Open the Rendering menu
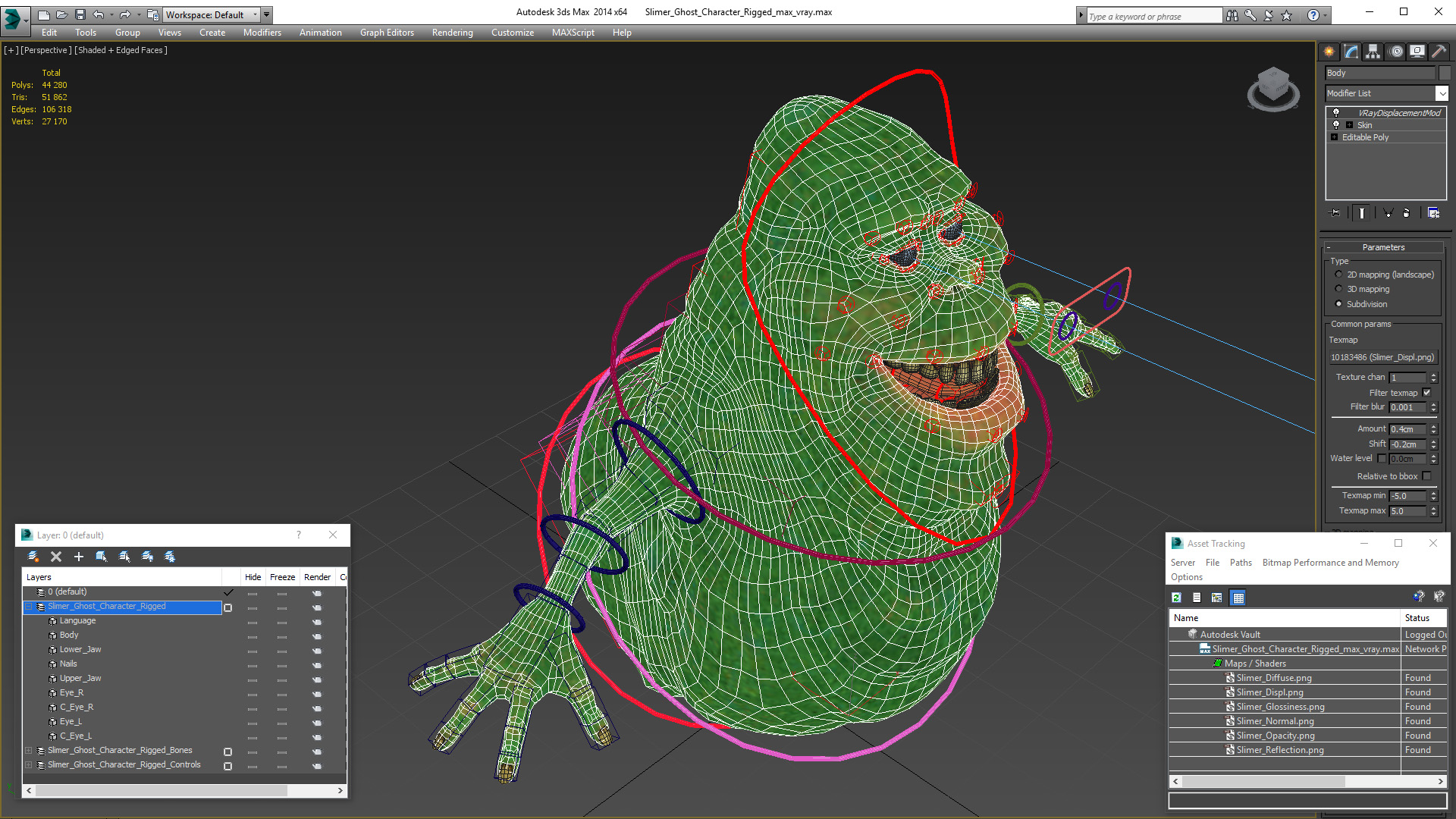 point(452,33)
